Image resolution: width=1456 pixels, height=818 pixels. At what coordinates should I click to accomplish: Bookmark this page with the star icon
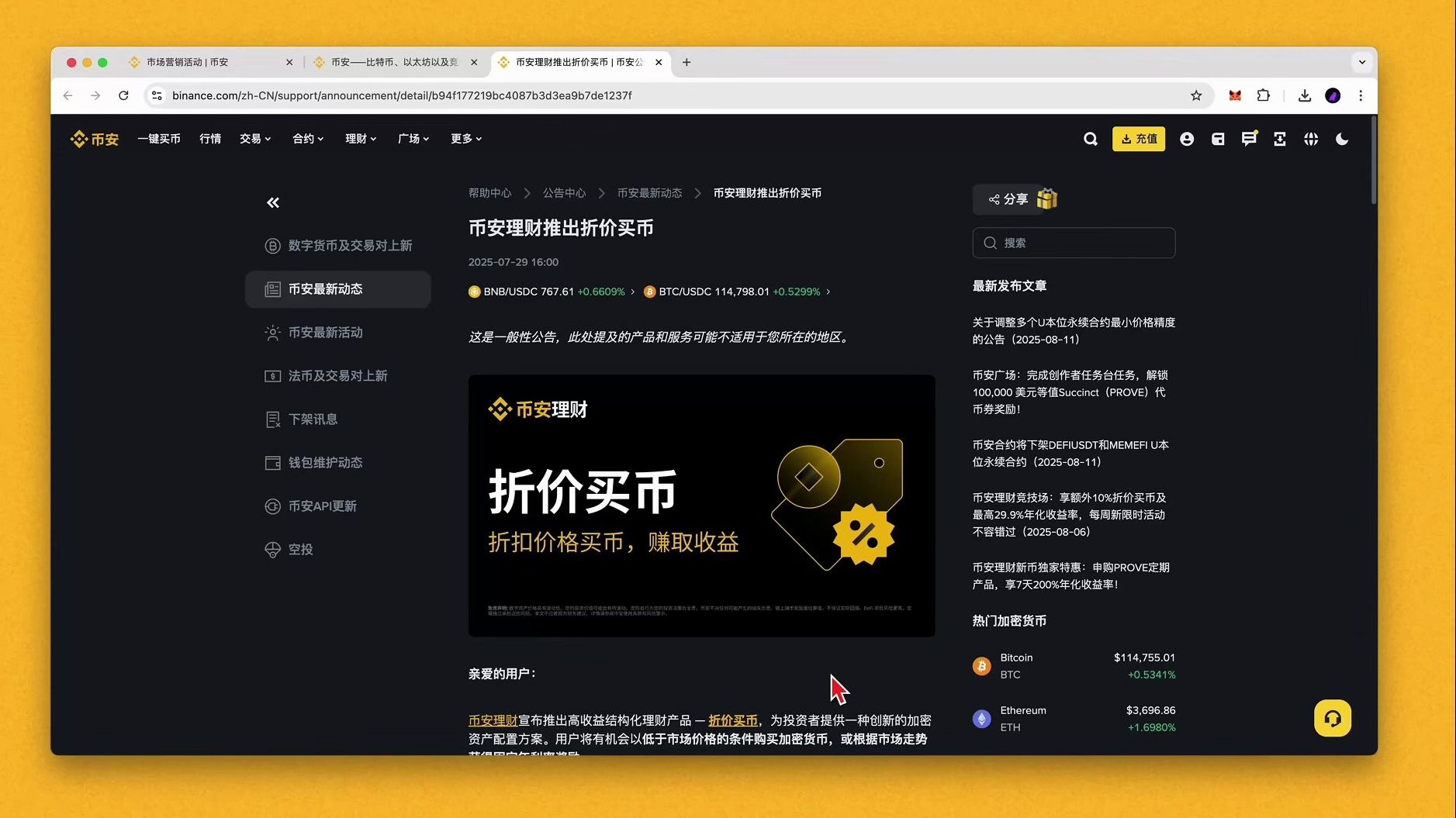(x=1196, y=95)
